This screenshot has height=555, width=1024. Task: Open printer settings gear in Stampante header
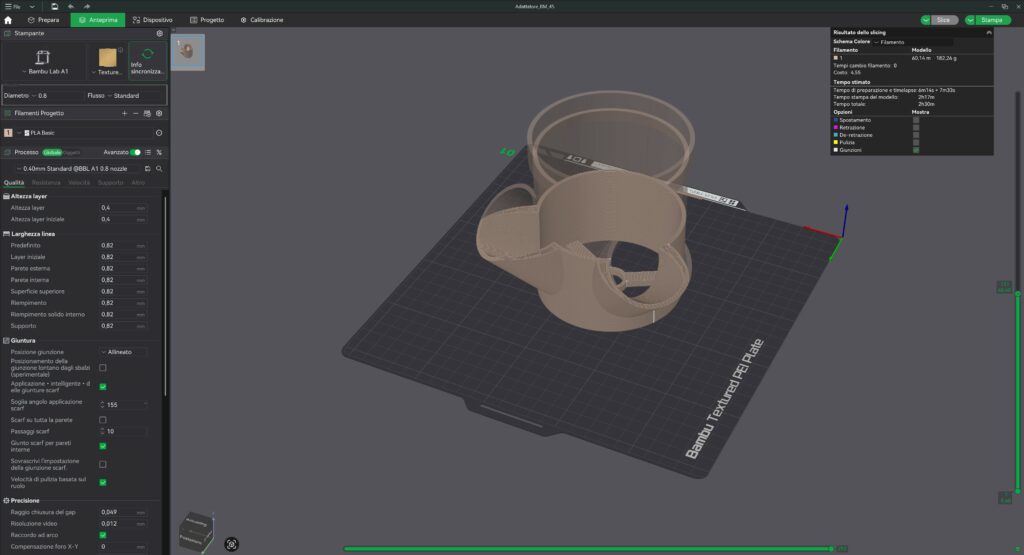160,33
